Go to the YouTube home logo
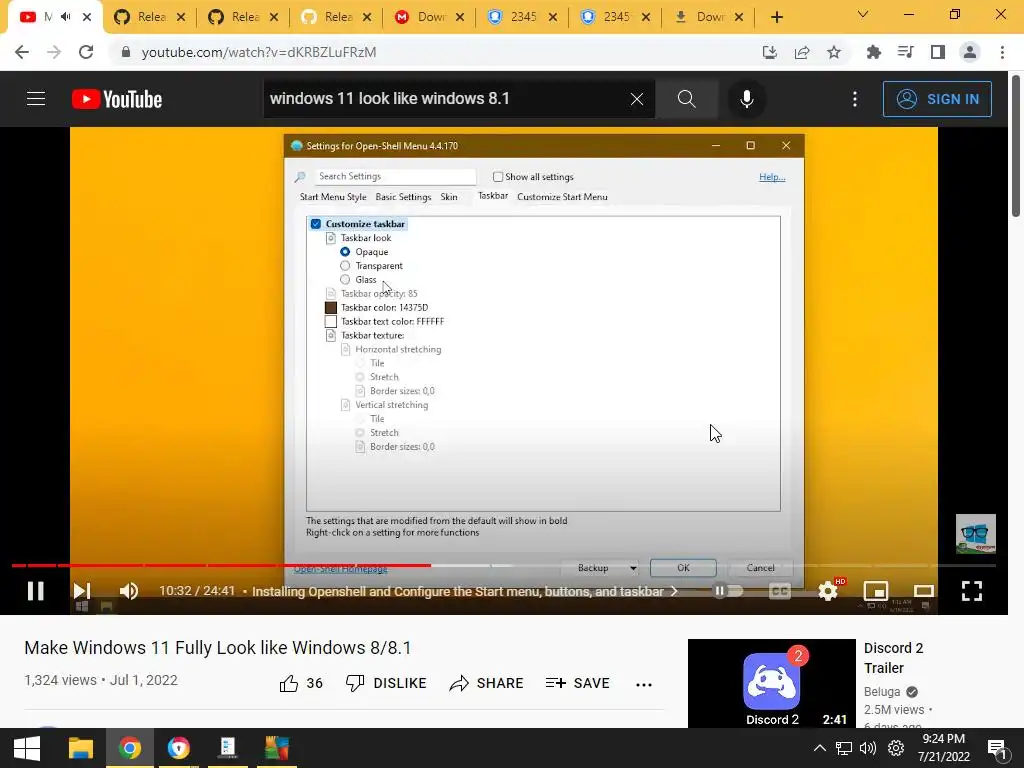This screenshot has width=1024, height=768. click(117, 99)
